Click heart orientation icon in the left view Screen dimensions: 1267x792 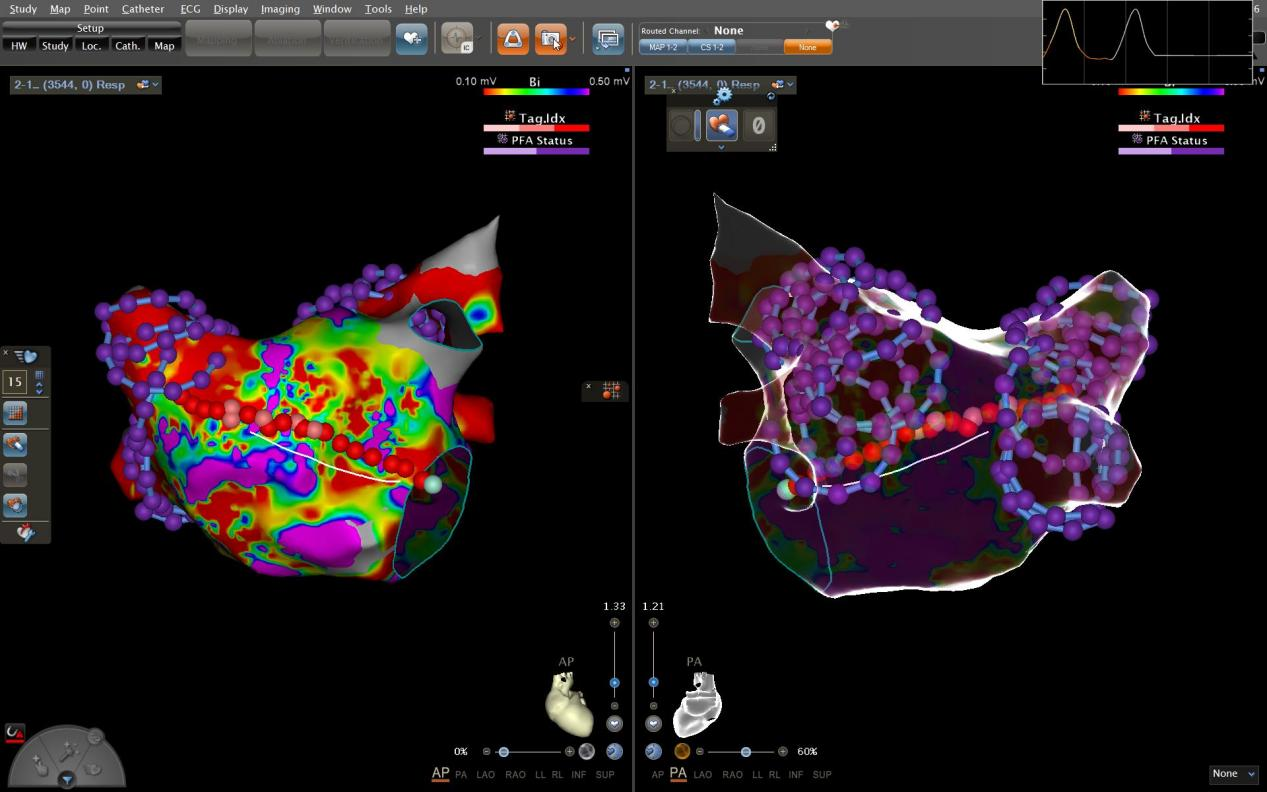tap(568, 704)
